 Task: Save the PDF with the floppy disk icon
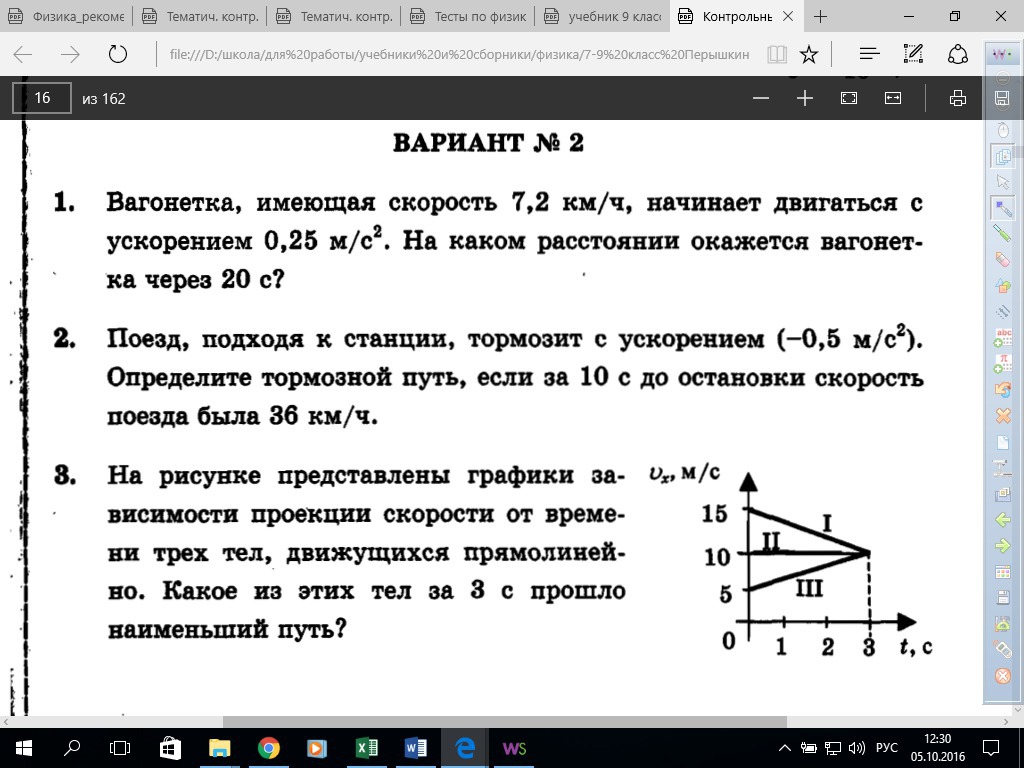pos(1002,98)
